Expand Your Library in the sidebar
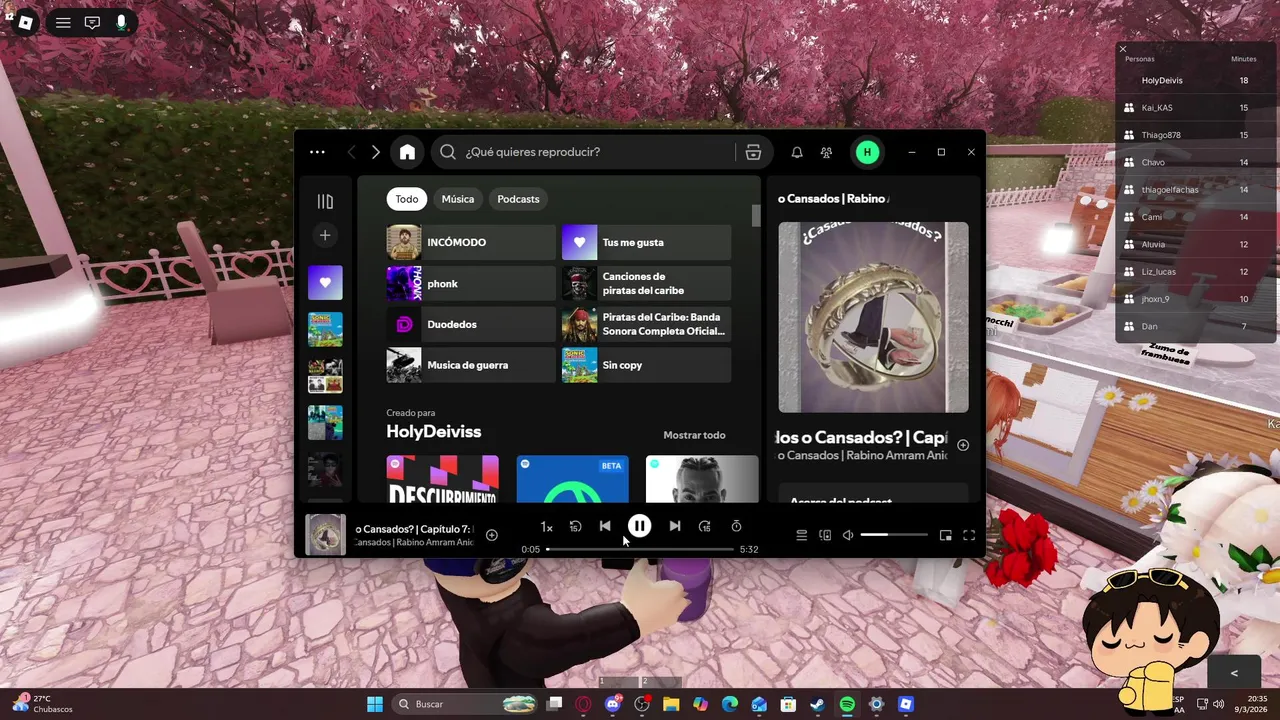 click(325, 201)
